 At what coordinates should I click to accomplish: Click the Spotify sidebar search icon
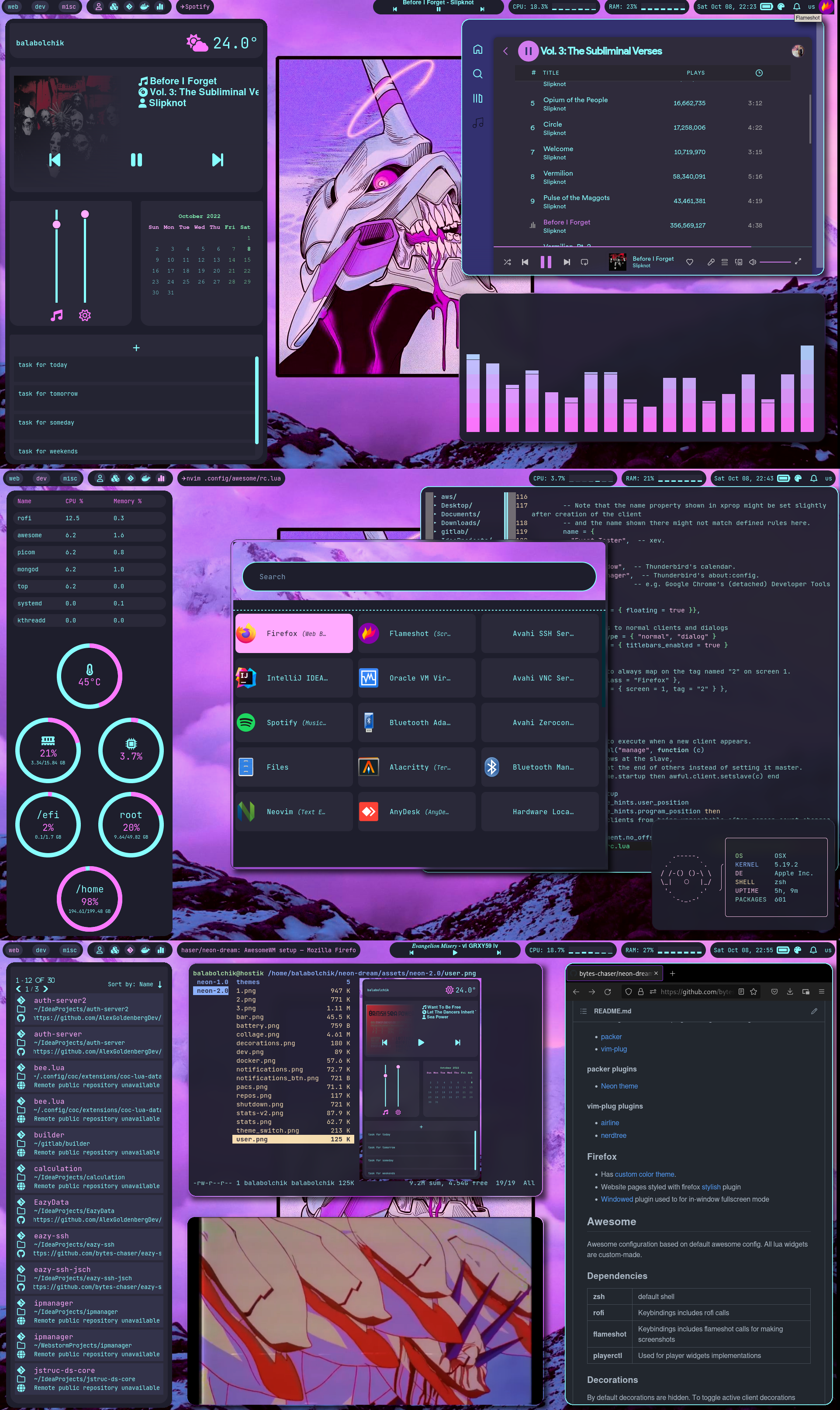(x=478, y=73)
